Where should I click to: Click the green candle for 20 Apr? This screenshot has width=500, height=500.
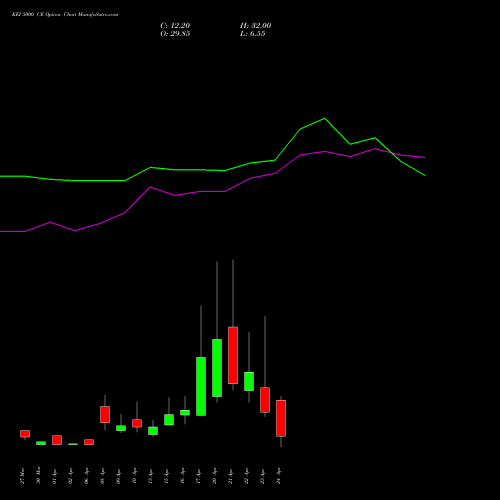(217, 368)
